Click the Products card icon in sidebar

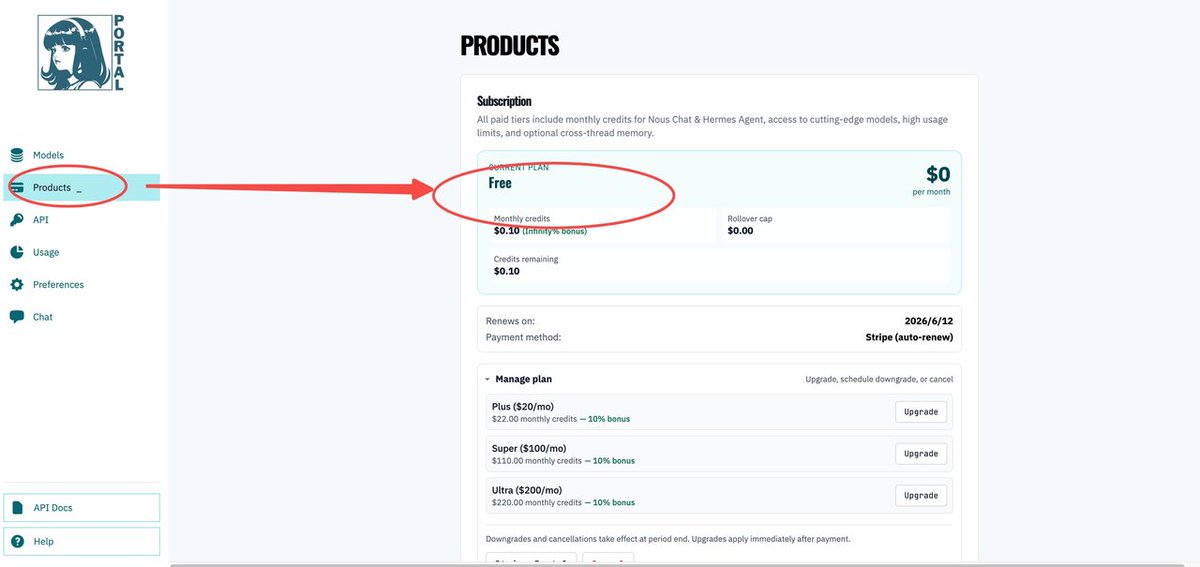point(17,187)
